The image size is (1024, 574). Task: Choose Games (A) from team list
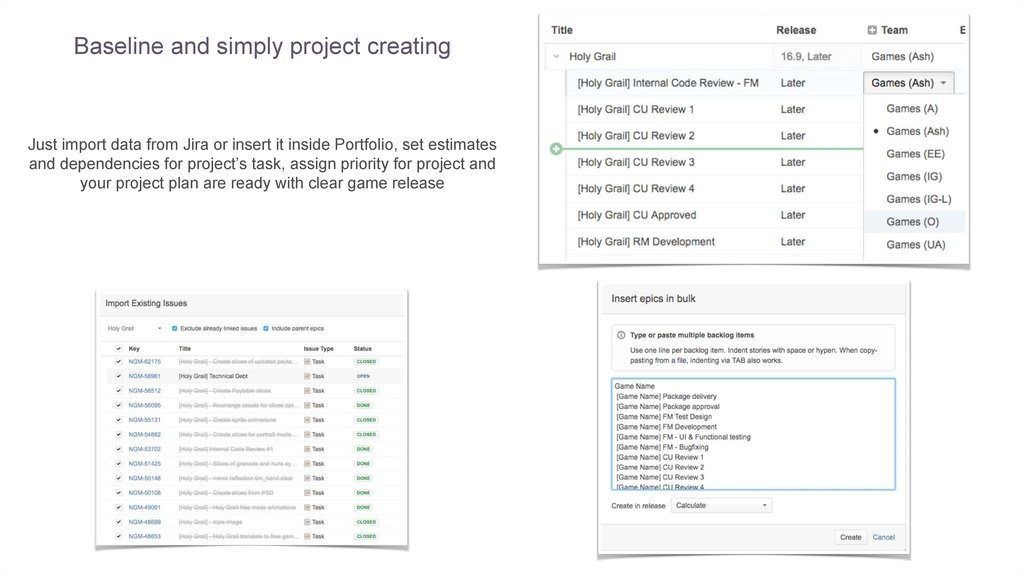pos(912,108)
